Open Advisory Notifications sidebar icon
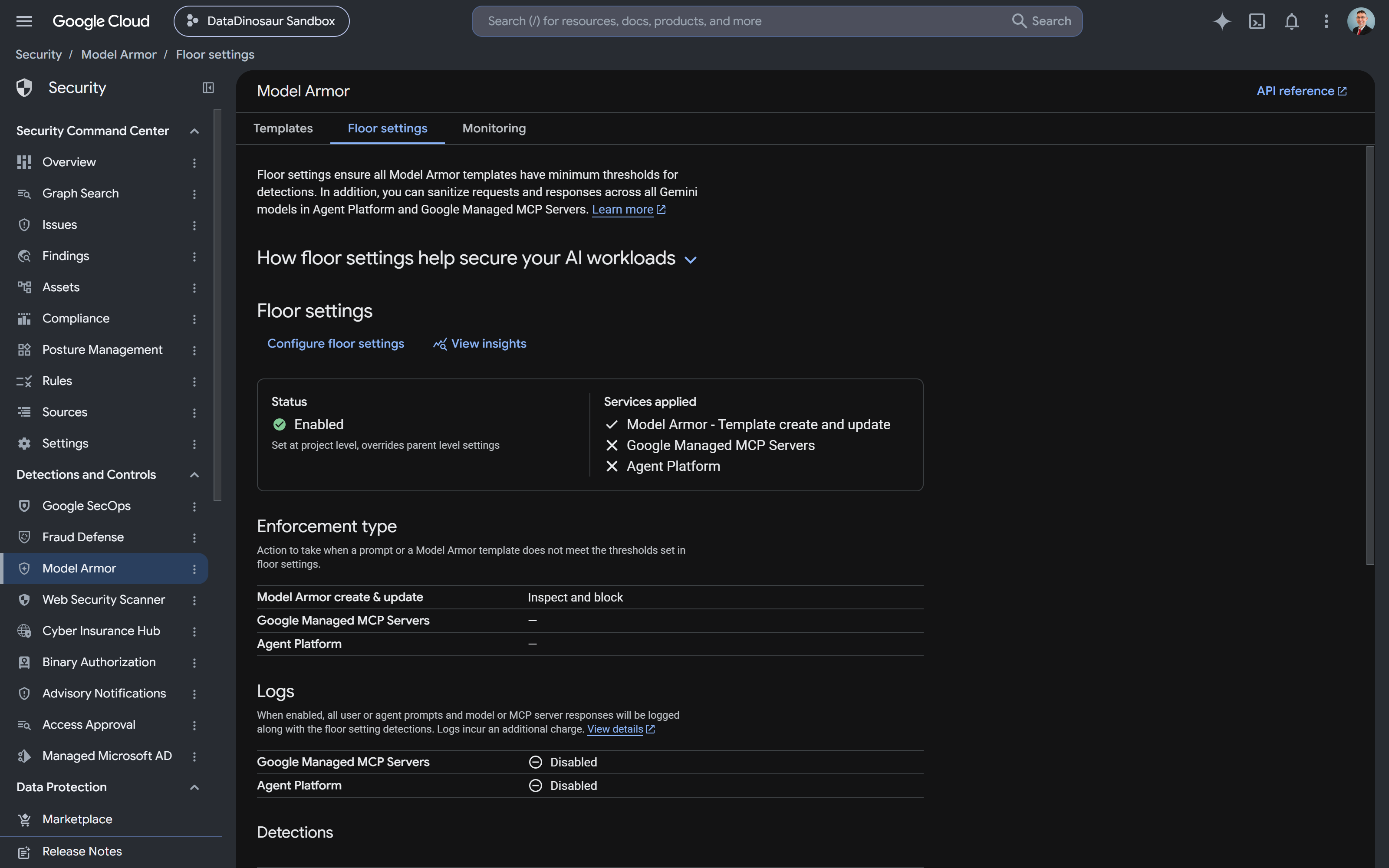Screen dimensions: 1389x868 (x=24, y=694)
